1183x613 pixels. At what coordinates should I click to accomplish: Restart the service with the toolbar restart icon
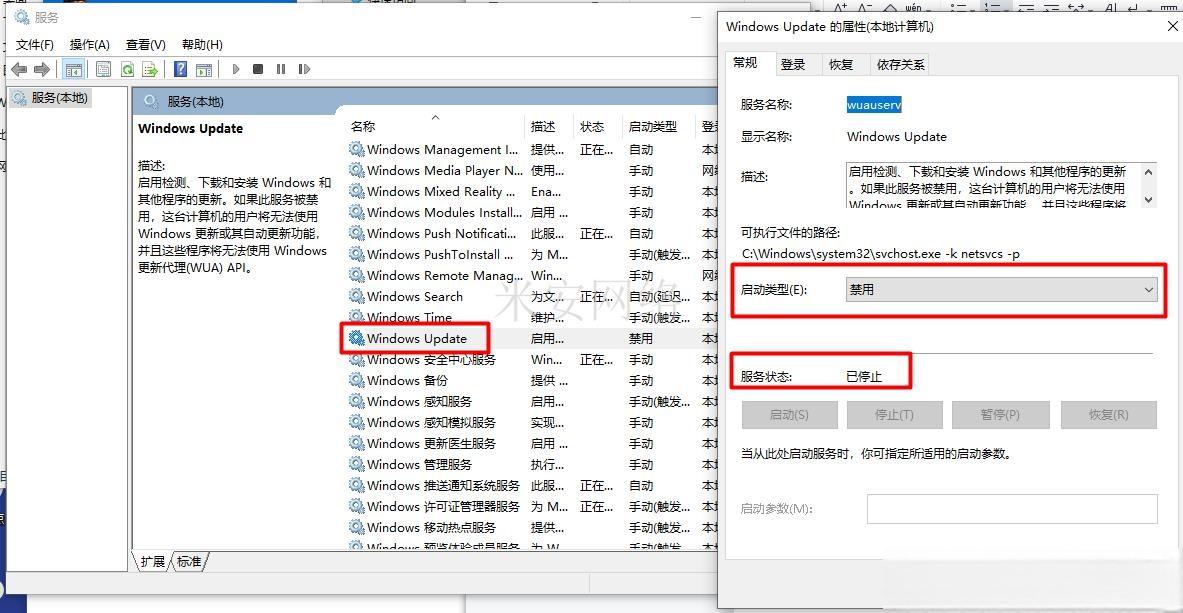[304, 69]
